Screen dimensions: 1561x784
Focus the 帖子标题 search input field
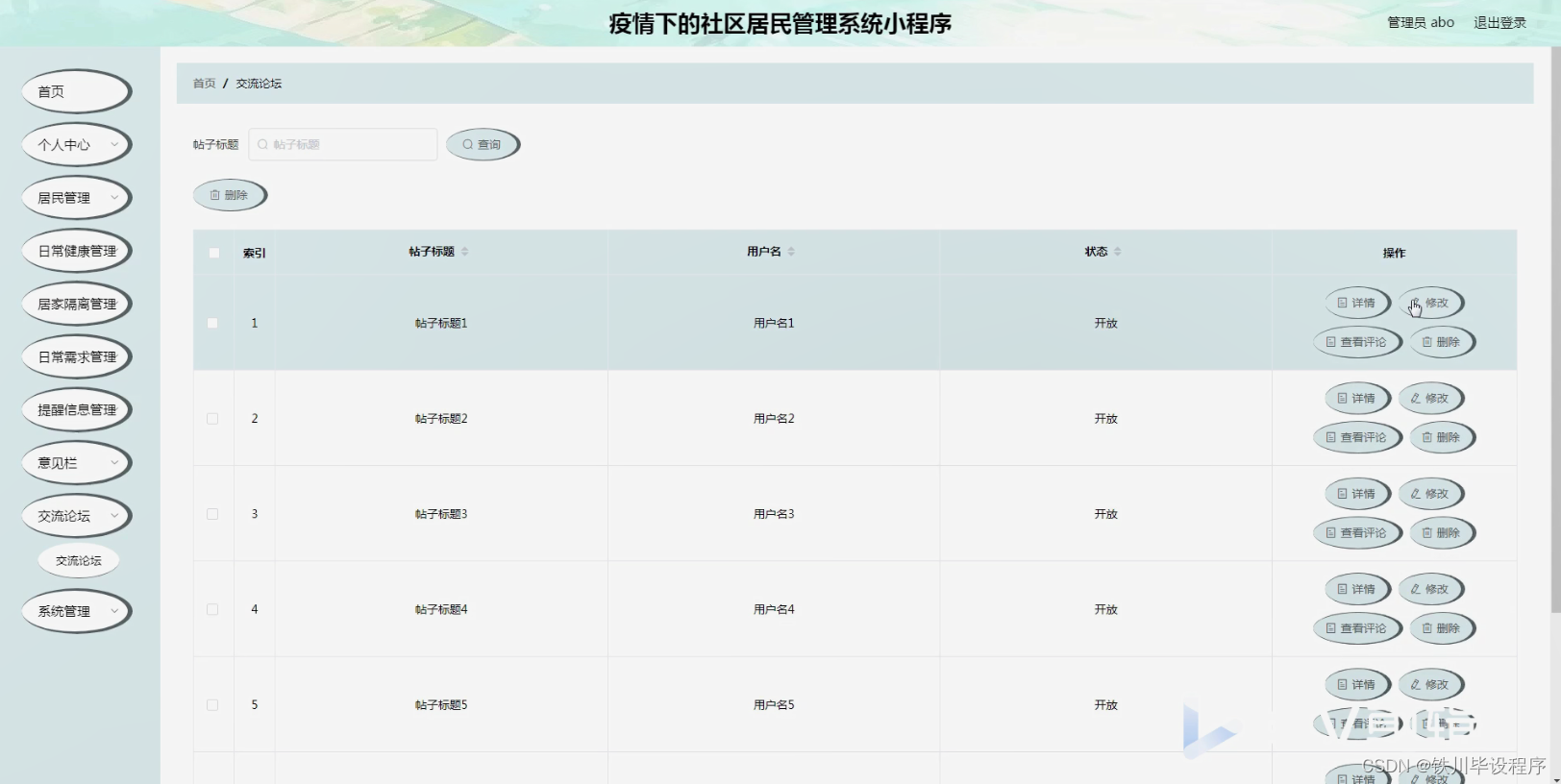point(343,144)
